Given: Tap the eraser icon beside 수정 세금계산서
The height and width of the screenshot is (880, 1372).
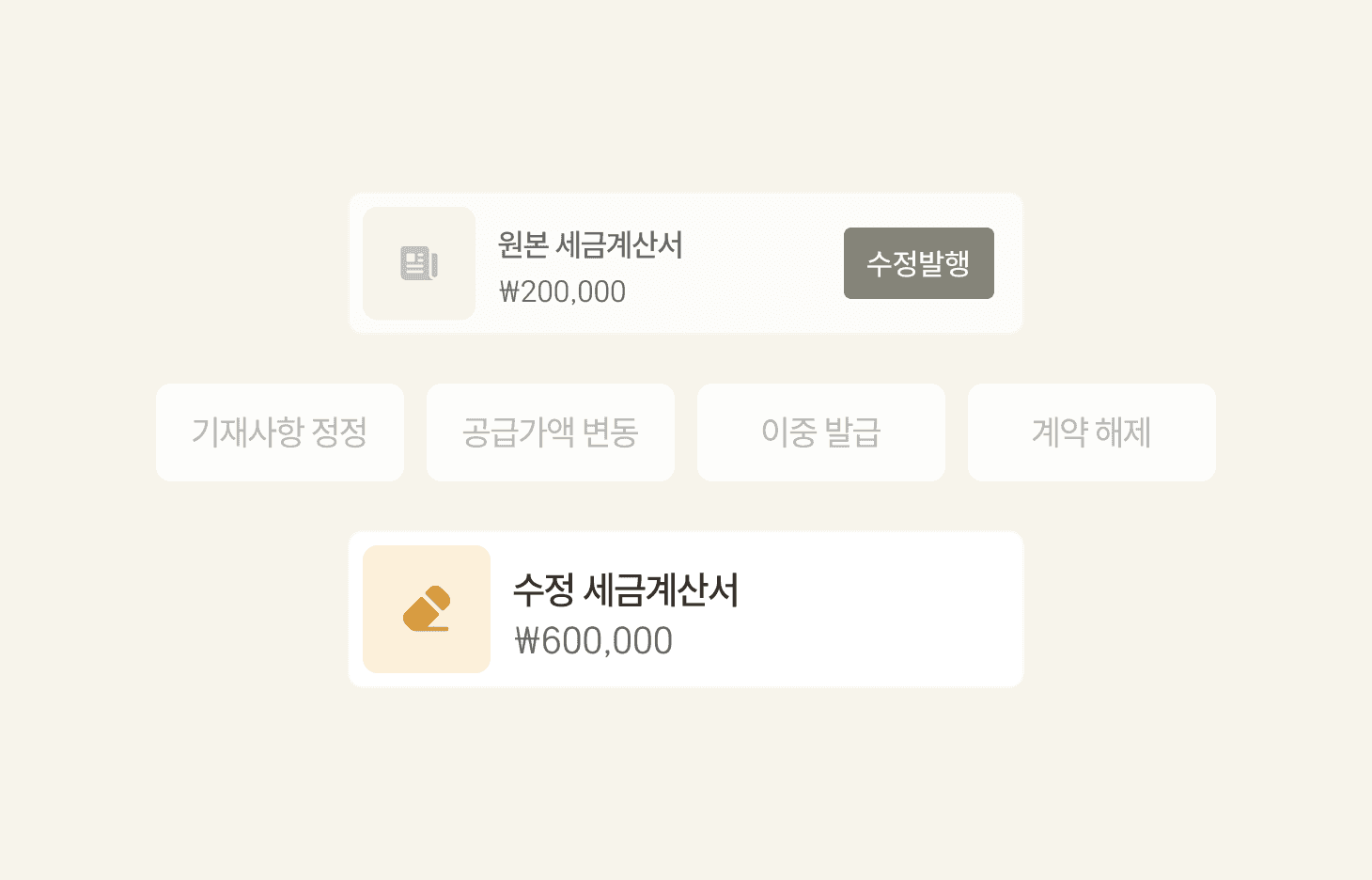Looking at the screenshot, I should coord(427,609).
